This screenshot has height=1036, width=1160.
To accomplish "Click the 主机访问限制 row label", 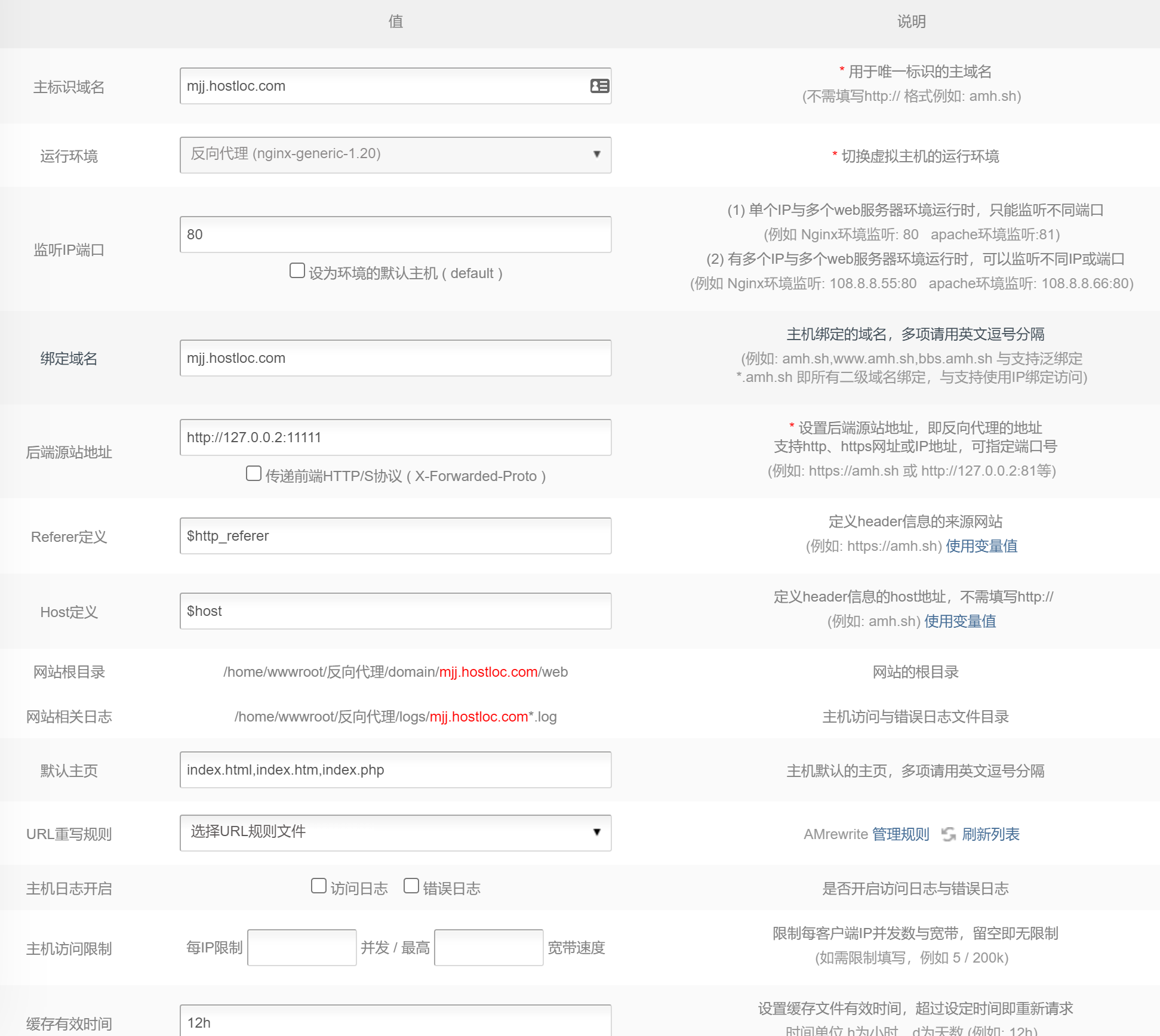I will click(69, 949).
